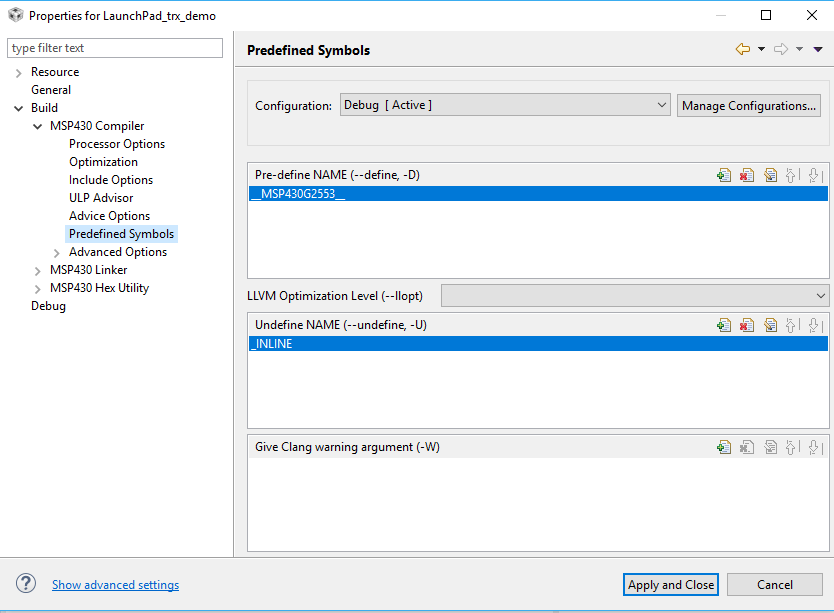Click the back navigation arrow
Image resolution: width=834 pixels, height=613 pixels.
tap(743, 49)
